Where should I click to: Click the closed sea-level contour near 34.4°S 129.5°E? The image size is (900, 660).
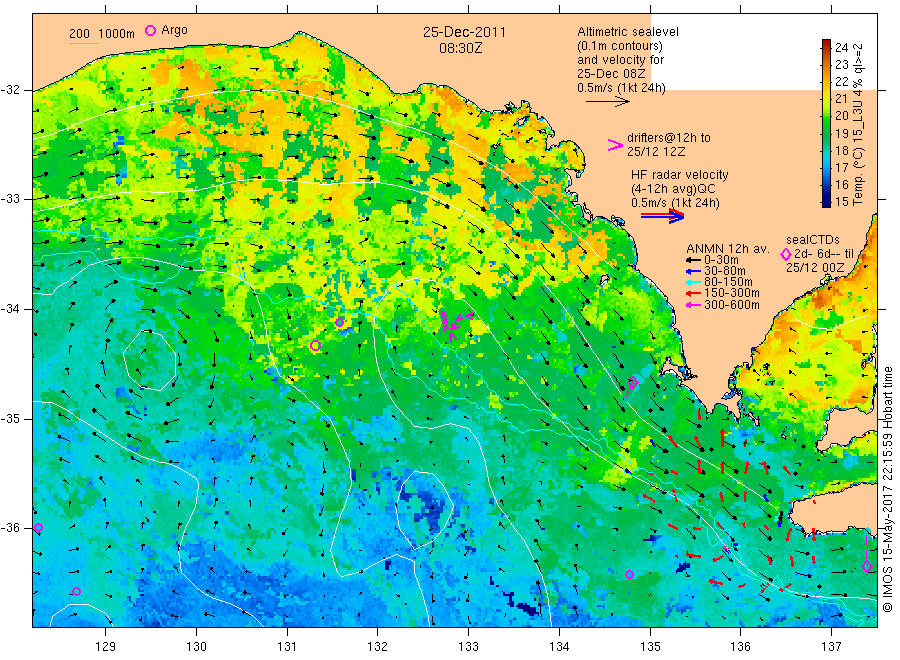coord(149,360)
